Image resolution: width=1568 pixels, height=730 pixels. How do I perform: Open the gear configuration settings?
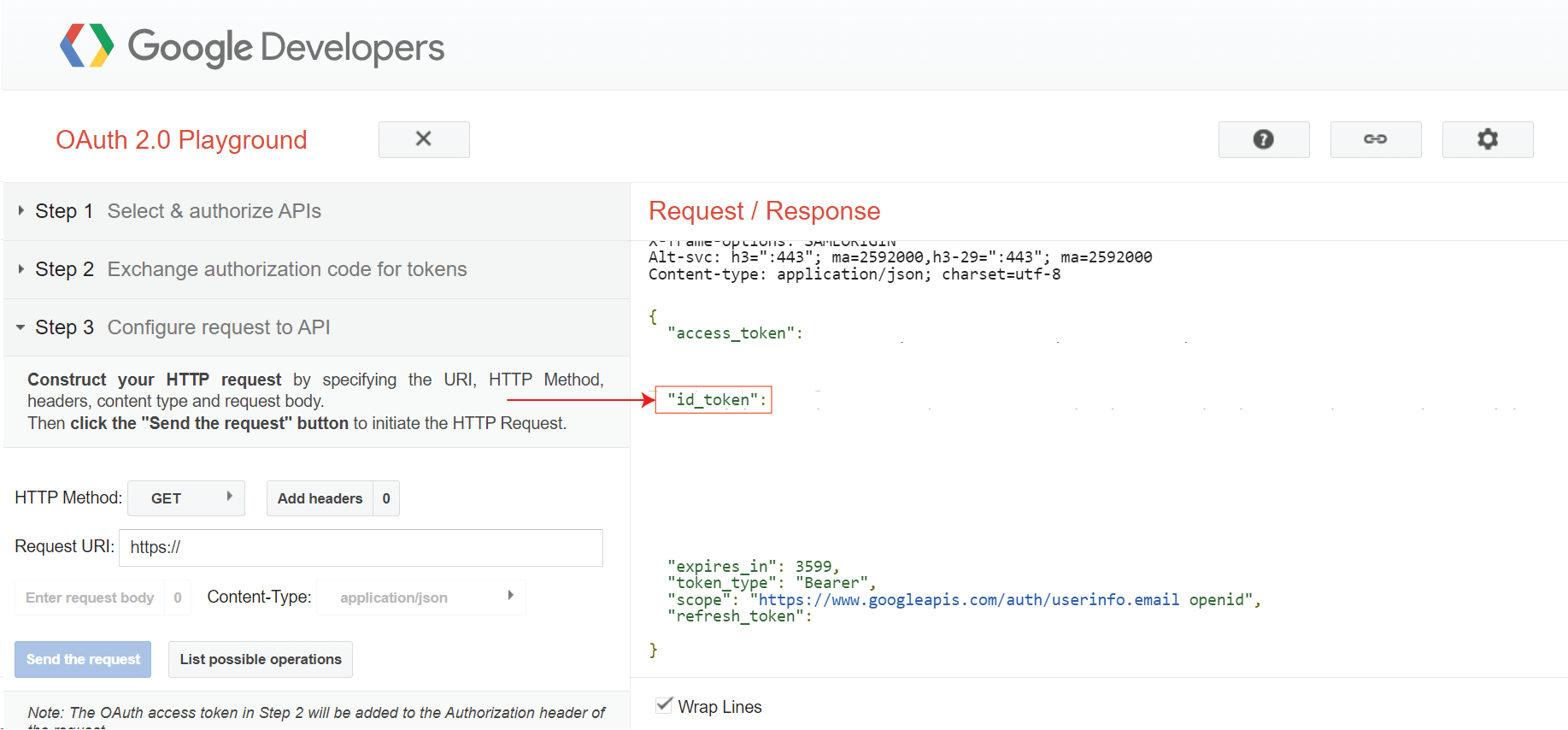1488,139
